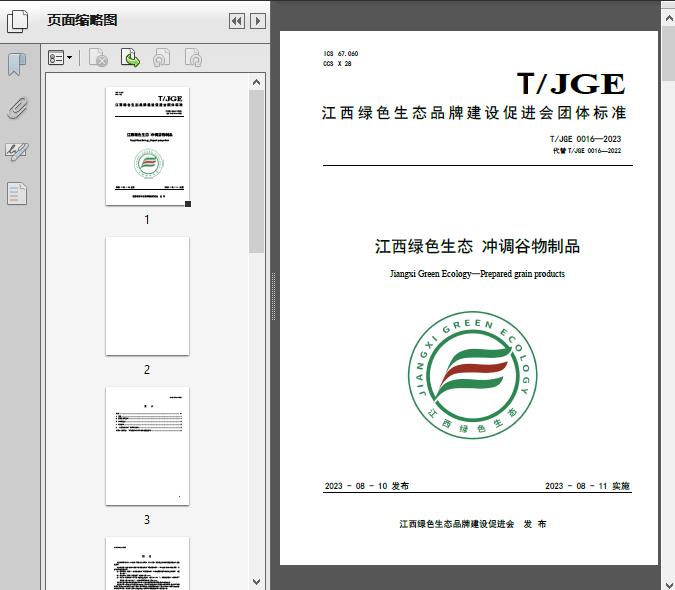
Task: Open the Bookmarks panel
Action: [x=17, y=65]
